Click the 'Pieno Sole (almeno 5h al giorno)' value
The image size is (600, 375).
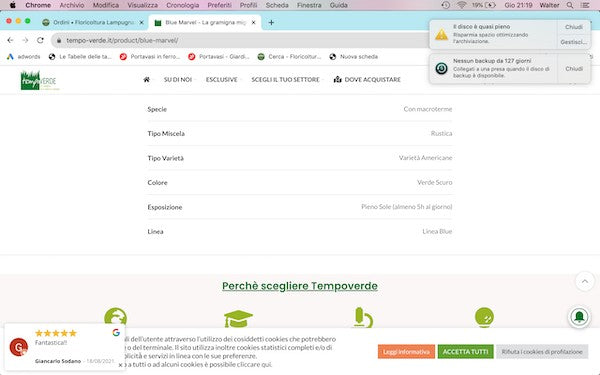[407, 207]
